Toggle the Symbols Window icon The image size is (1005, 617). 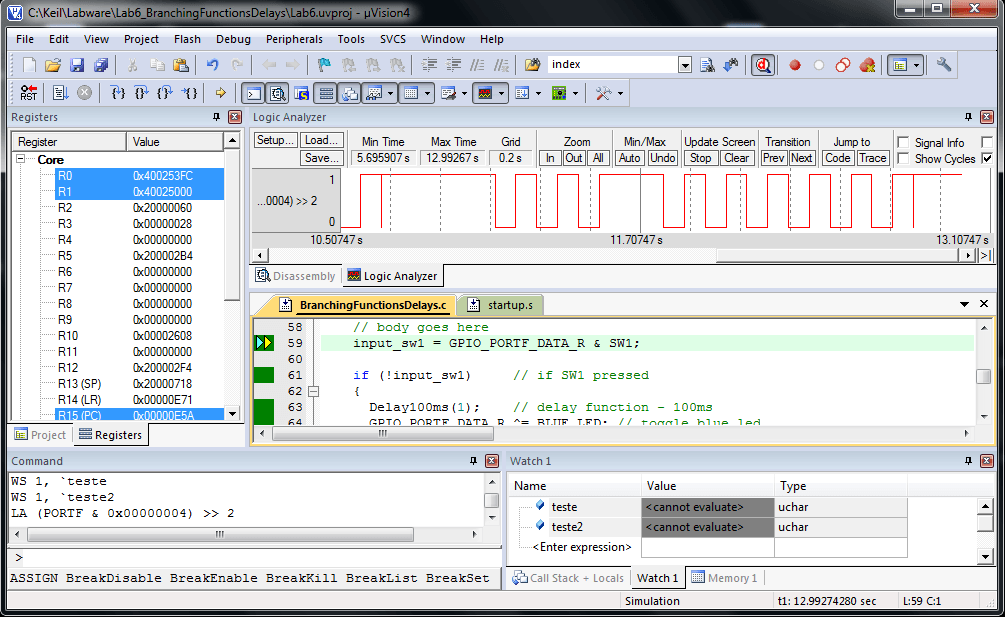click(302, 94)
